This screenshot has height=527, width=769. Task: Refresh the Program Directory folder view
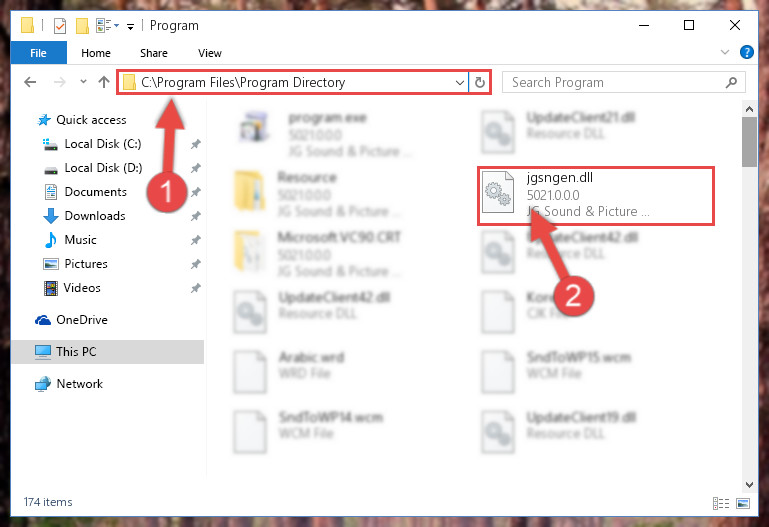[480, 82]
